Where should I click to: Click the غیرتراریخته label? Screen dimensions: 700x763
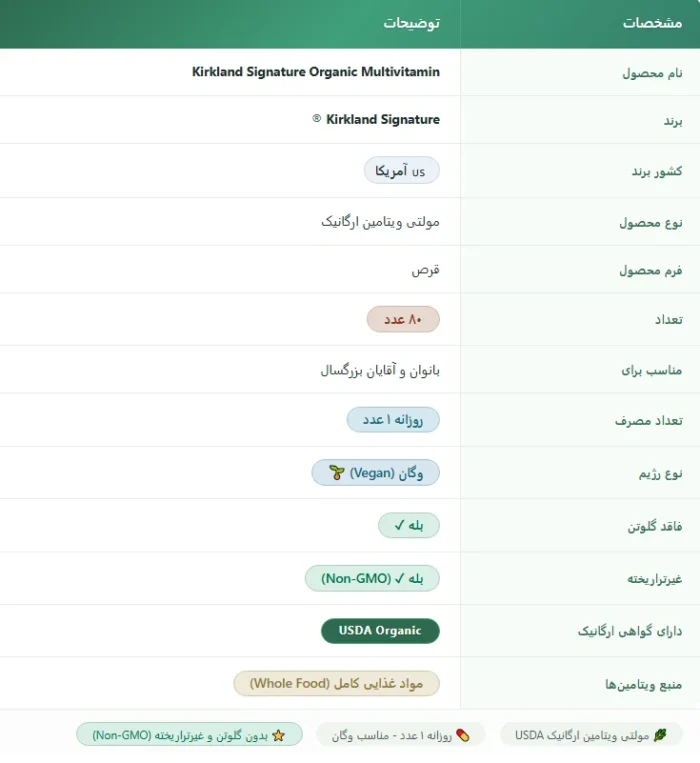pyautogui.click(x=654, y=579)
